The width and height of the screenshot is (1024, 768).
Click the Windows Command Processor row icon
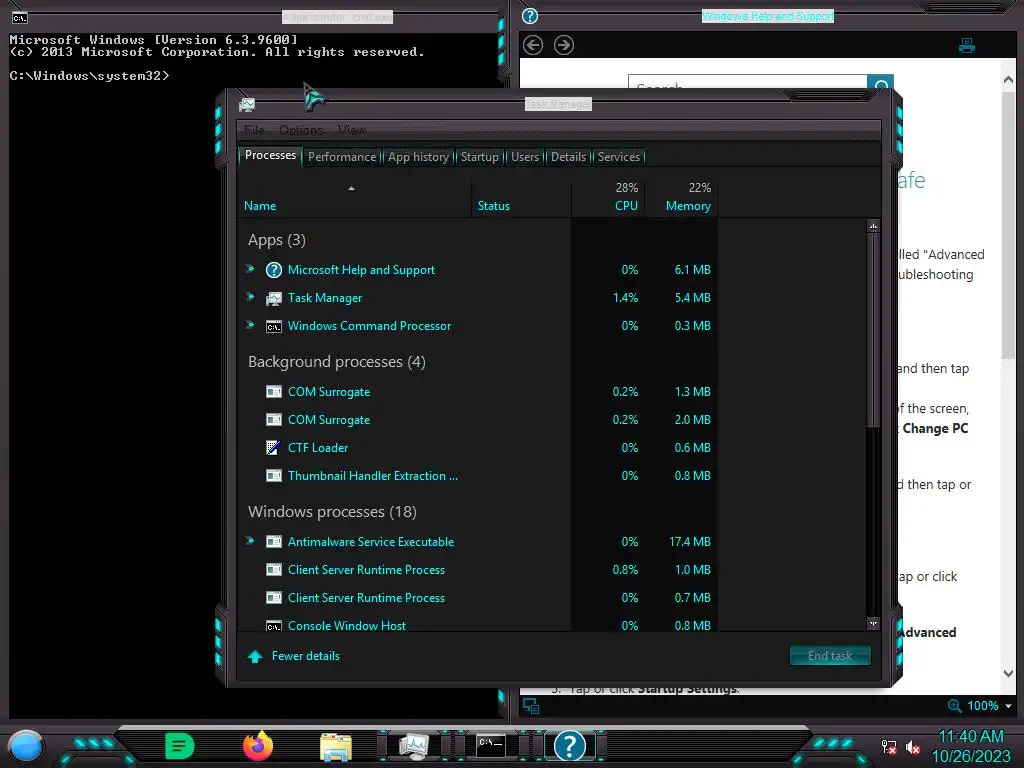point(274,327)
